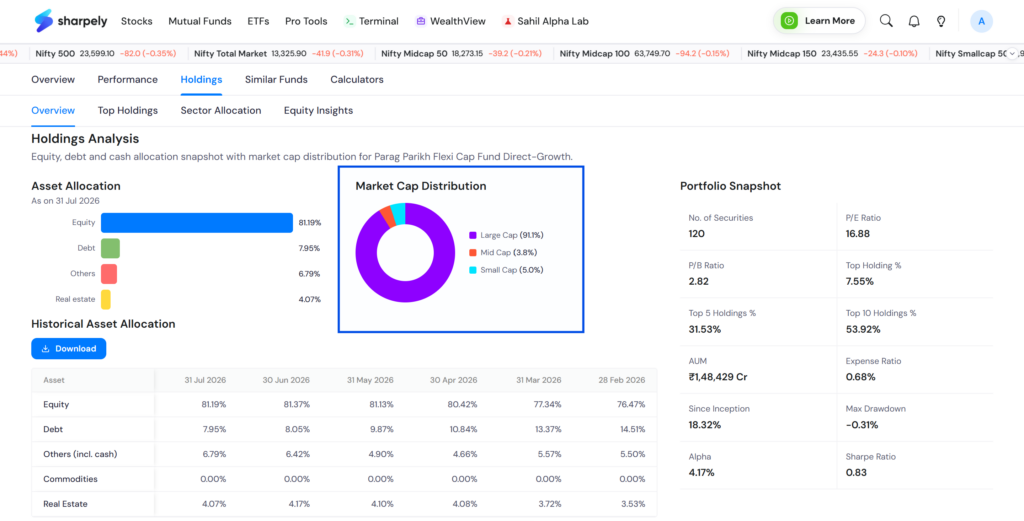Open the user avatar A icon
This screenshot has width=1024, height=521.
tap(982, 21)
